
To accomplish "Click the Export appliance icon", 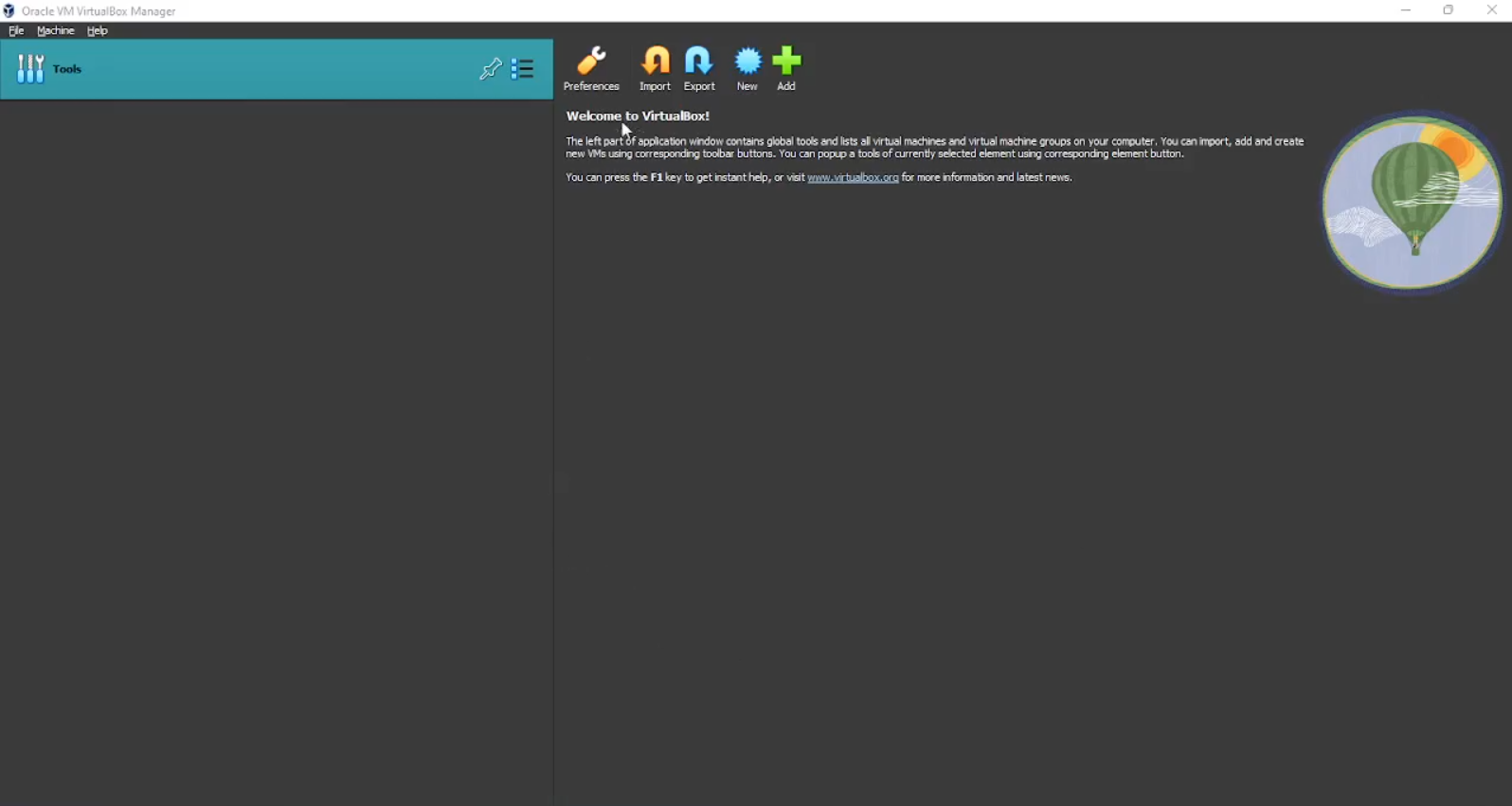I will [699, 63].
